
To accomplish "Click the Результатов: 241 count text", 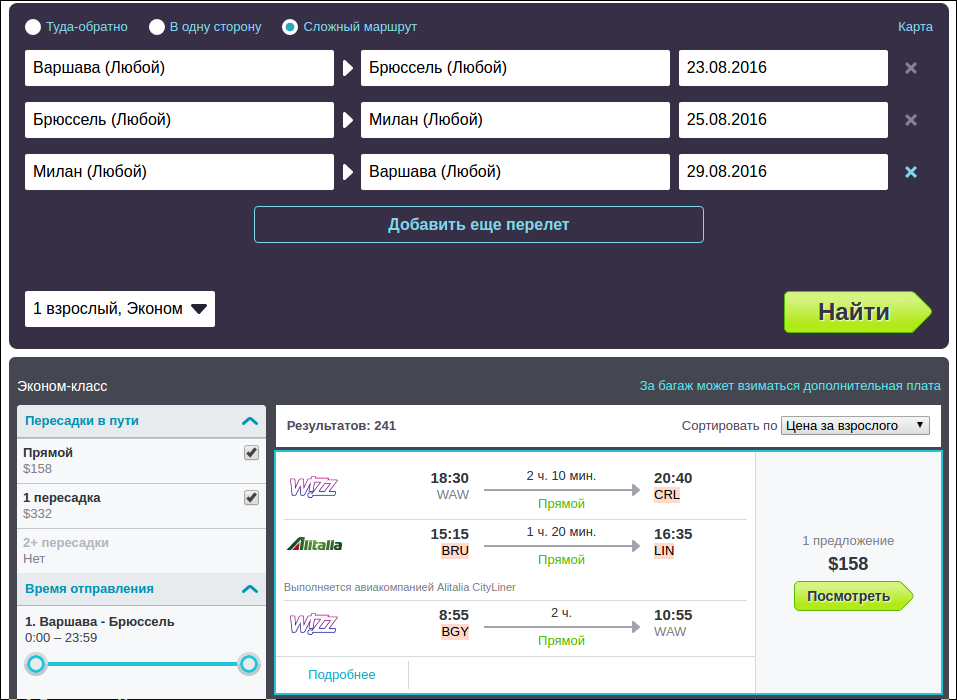I will click(x=341, y=425).
